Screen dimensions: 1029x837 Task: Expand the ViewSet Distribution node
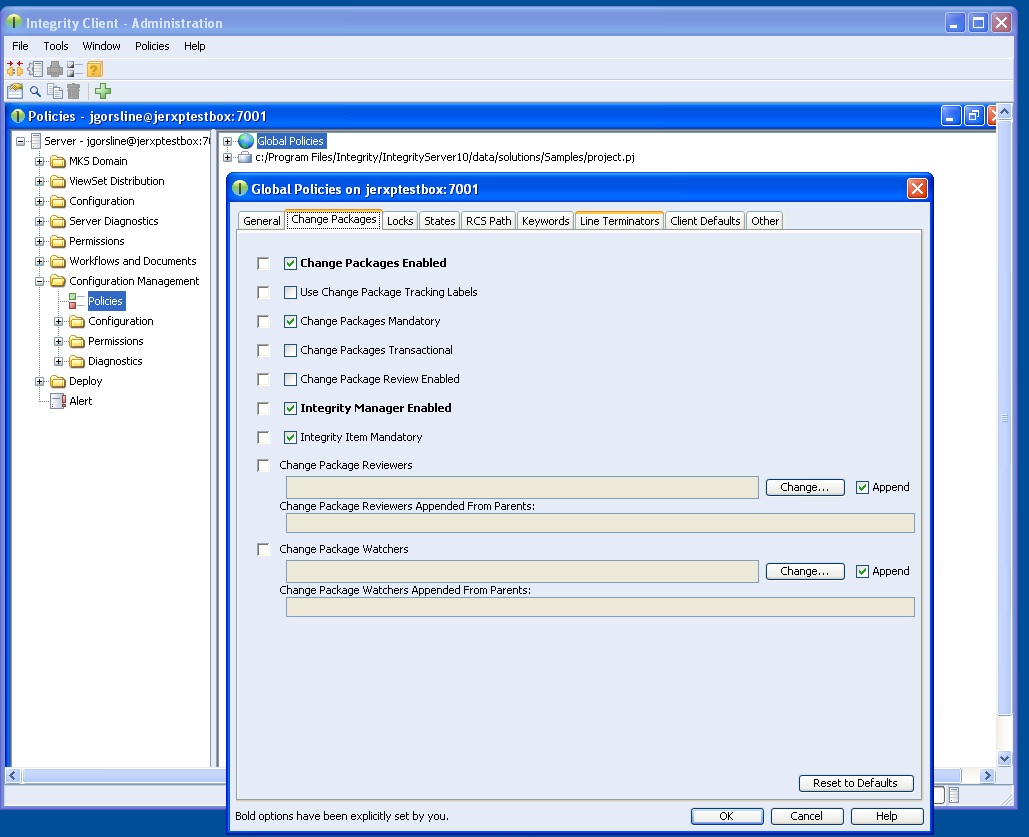(39, 181)
